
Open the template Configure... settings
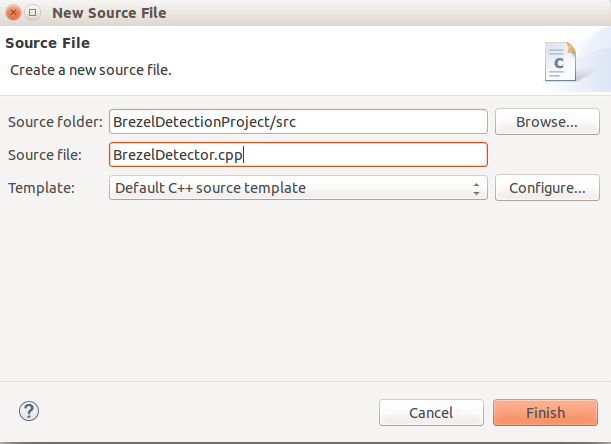coord(547,188)
